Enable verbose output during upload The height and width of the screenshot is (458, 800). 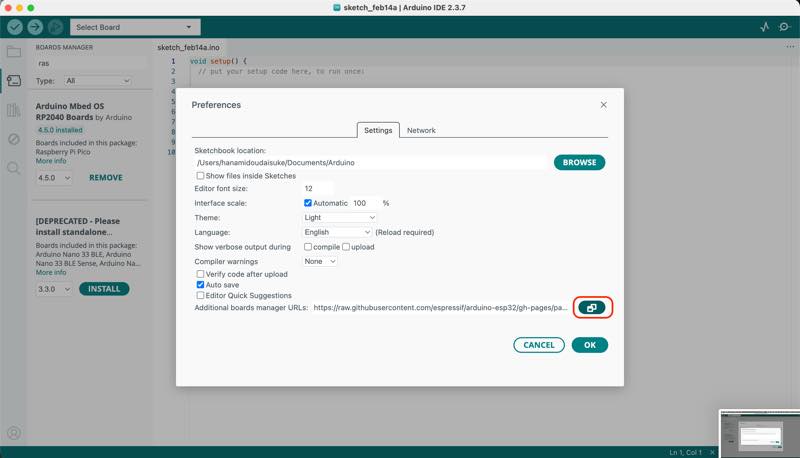click(346, 247)
